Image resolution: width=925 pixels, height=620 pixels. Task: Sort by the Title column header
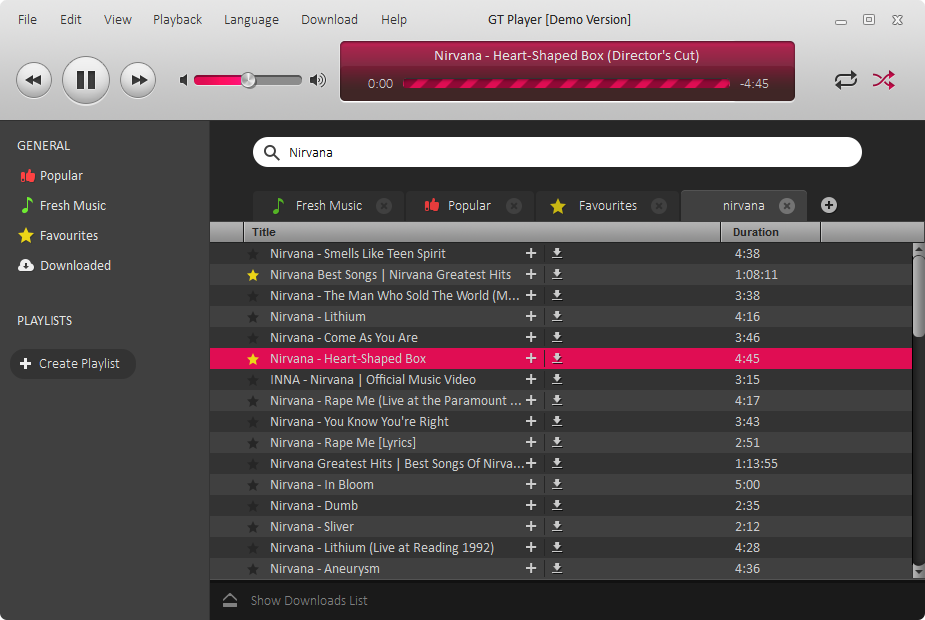click(x=482, y=232)
